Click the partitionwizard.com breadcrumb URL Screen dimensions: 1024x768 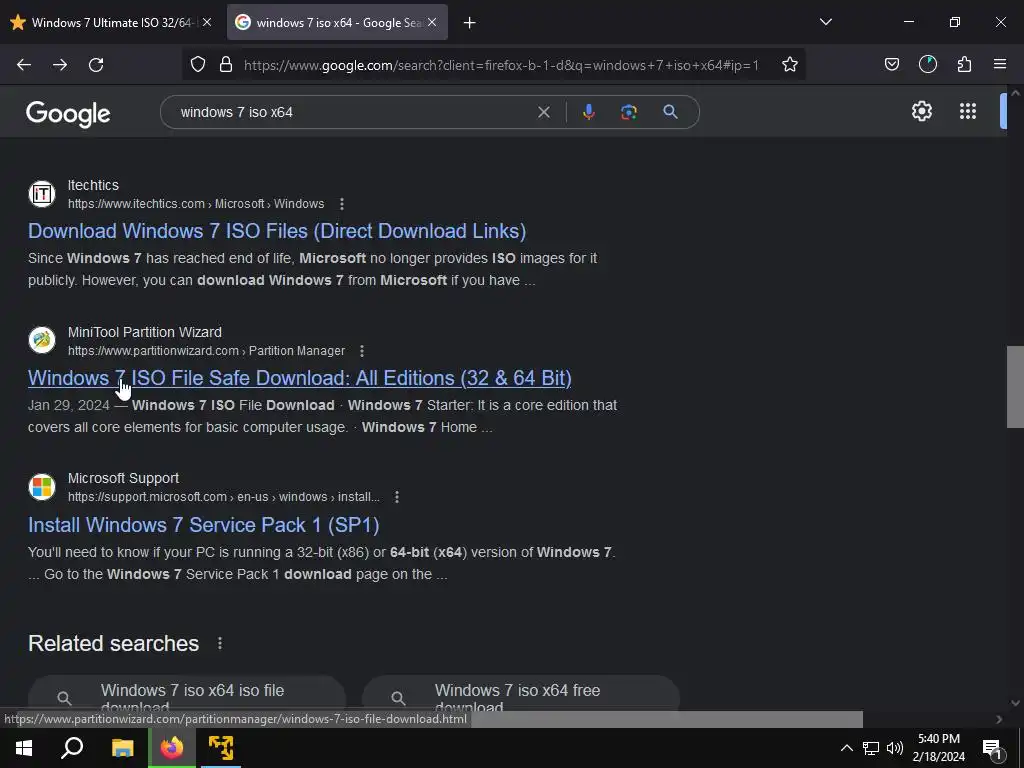(206, 351)
